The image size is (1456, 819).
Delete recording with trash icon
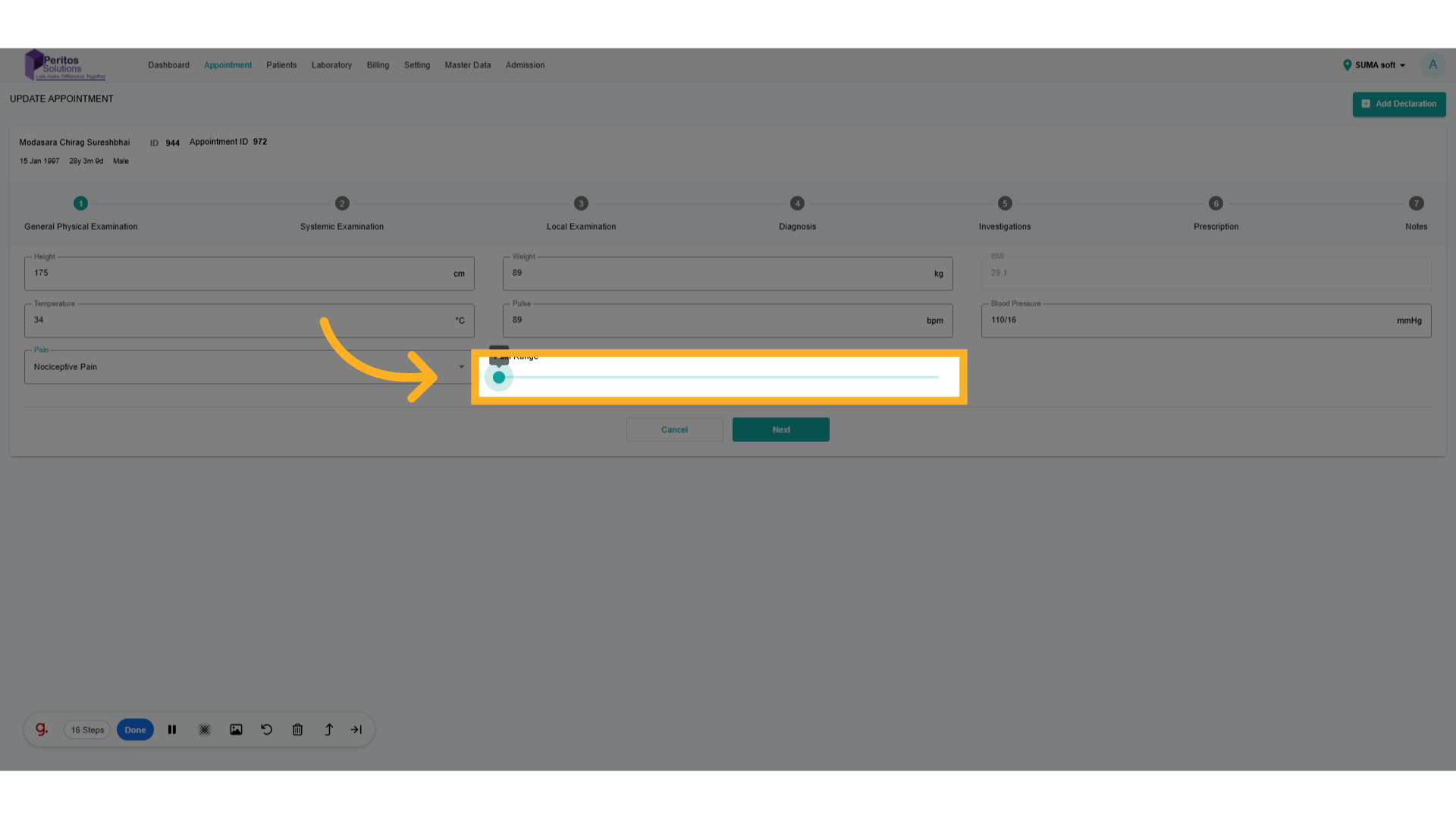(297, 730)
